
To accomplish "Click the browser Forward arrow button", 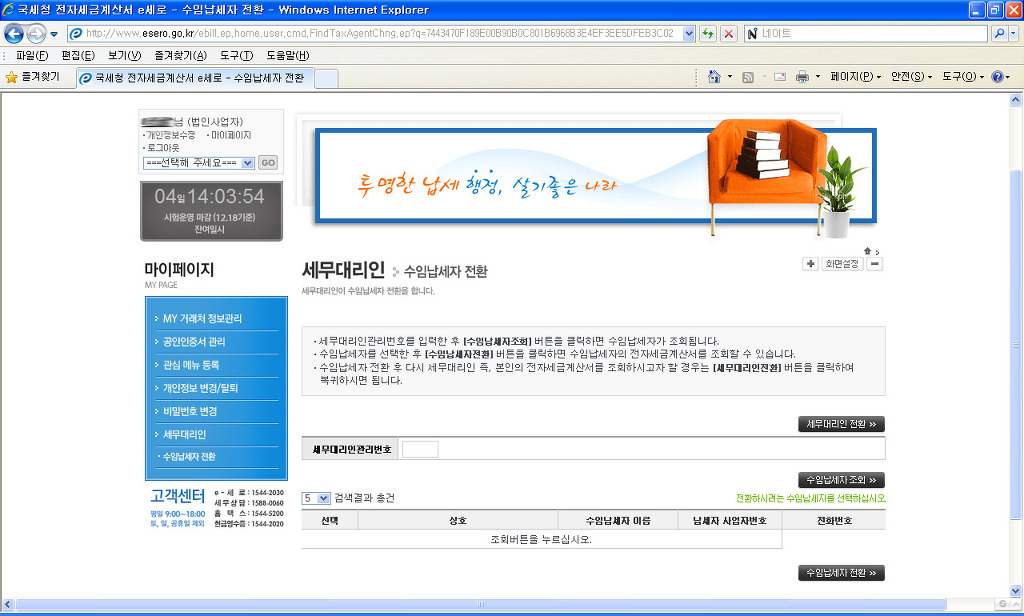I will (37, 33).
